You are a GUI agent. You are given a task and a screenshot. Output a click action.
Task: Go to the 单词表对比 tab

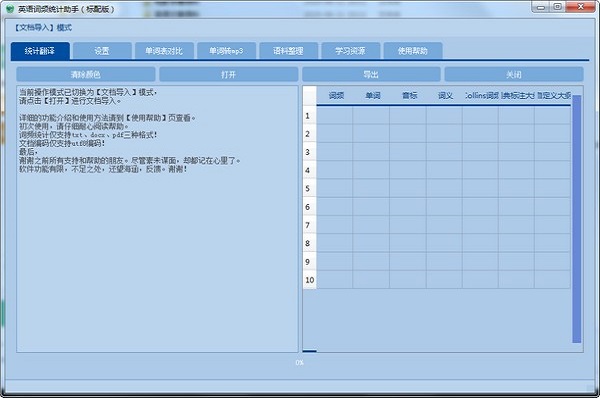pos(164,51)
